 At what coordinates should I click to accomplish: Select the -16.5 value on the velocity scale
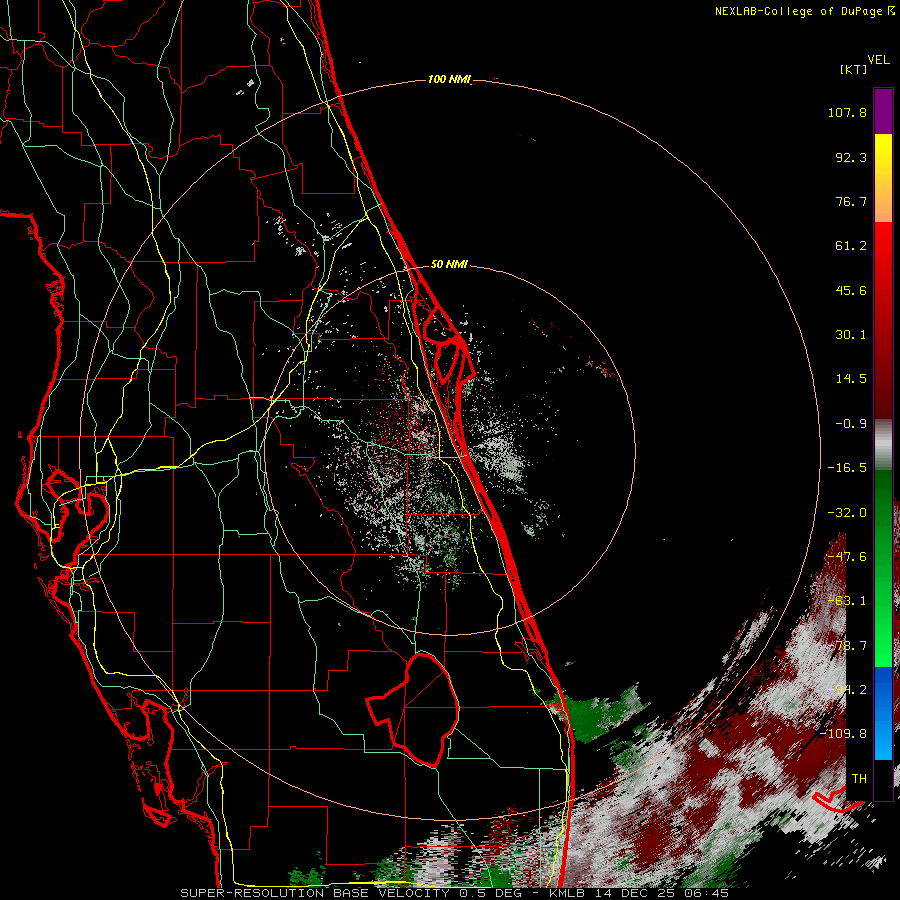847,468
